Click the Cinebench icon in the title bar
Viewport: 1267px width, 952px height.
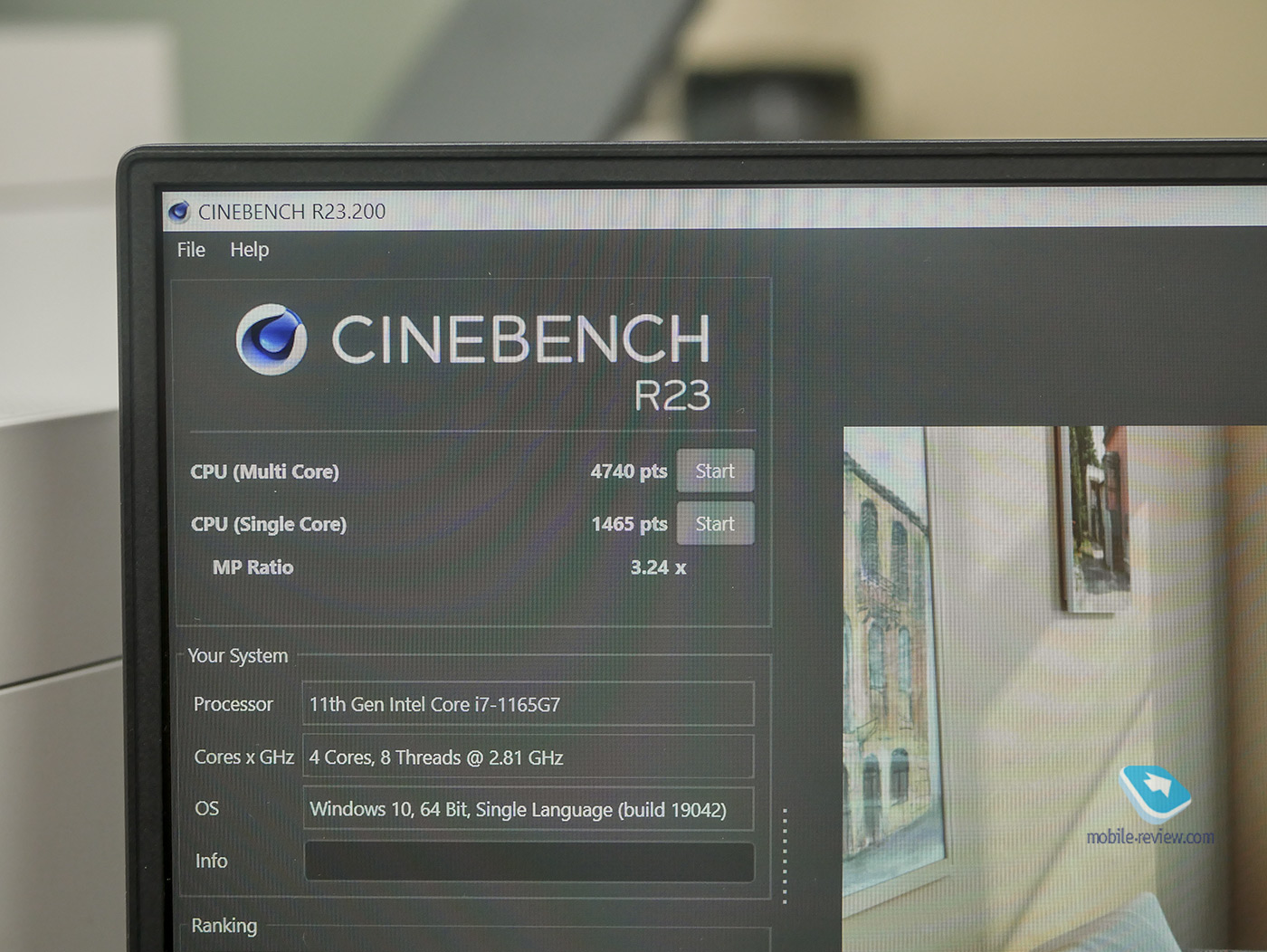pyautogui.click(x=179, y=212)
